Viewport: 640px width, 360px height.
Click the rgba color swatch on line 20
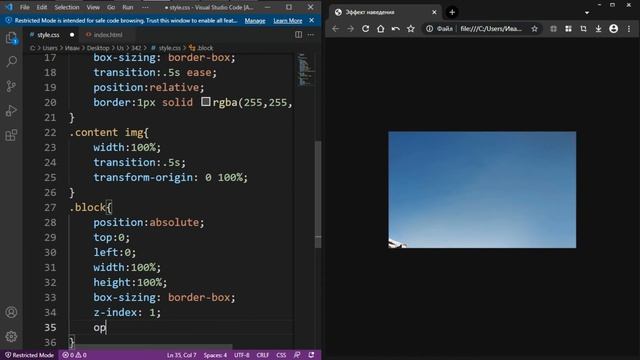point(206,102)
